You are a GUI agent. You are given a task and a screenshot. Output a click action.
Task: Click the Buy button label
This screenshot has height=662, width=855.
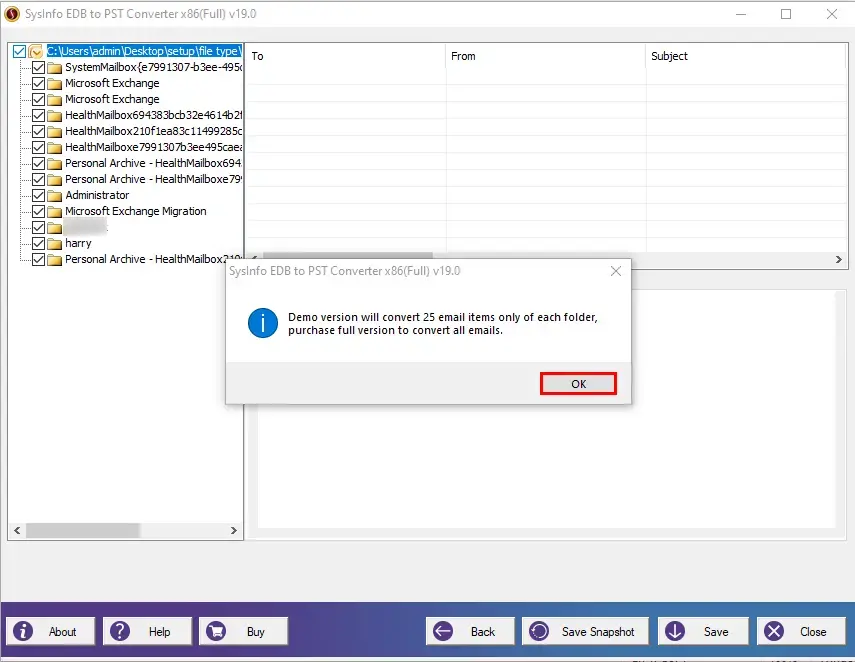click(256, 631)
